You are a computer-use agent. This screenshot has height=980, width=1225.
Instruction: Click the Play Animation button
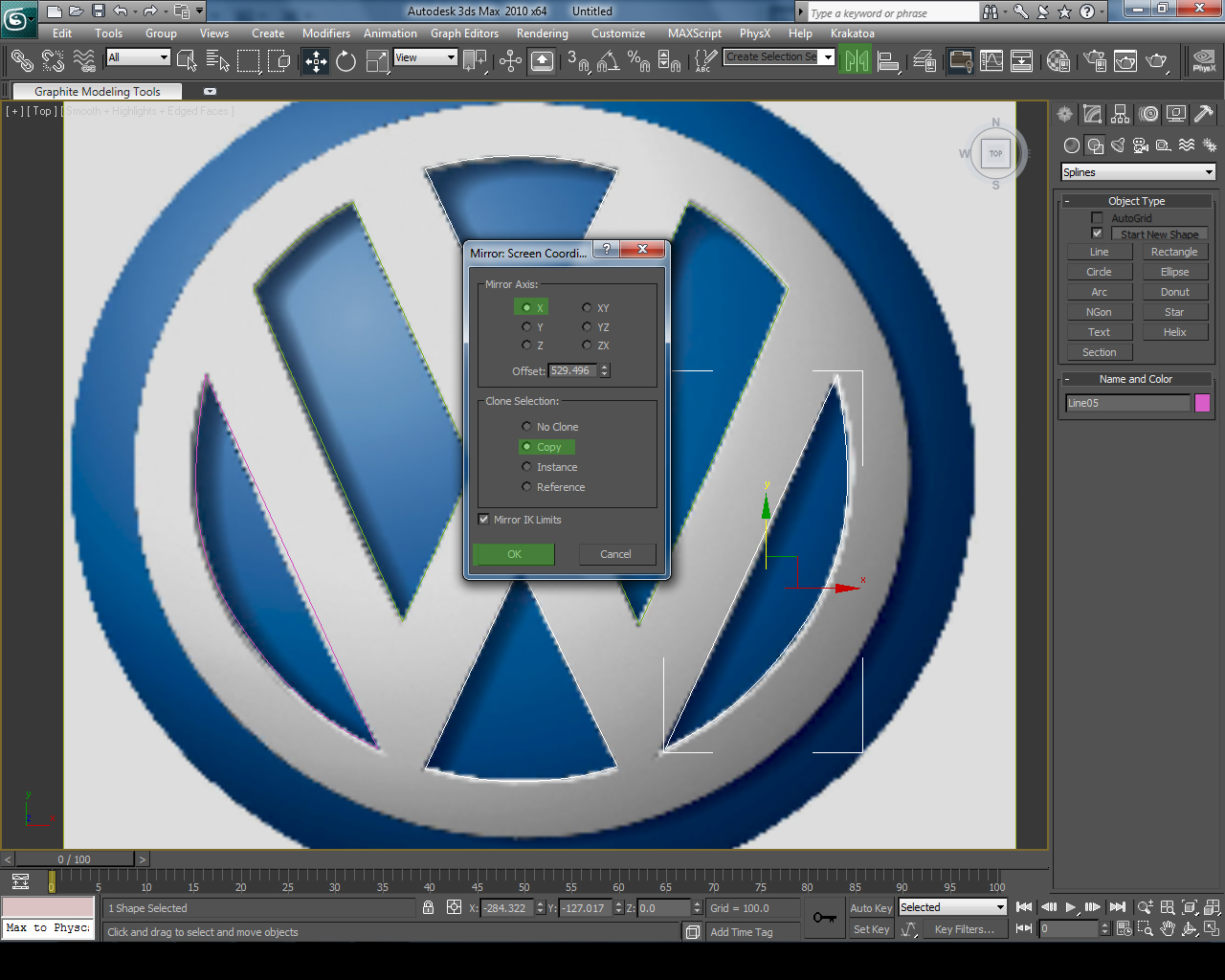coord(1071,907)
